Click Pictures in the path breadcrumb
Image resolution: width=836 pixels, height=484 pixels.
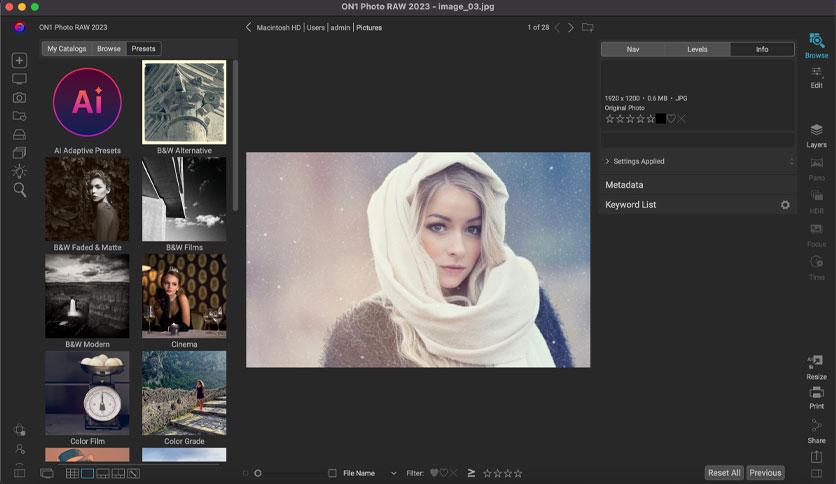(369, 27)
